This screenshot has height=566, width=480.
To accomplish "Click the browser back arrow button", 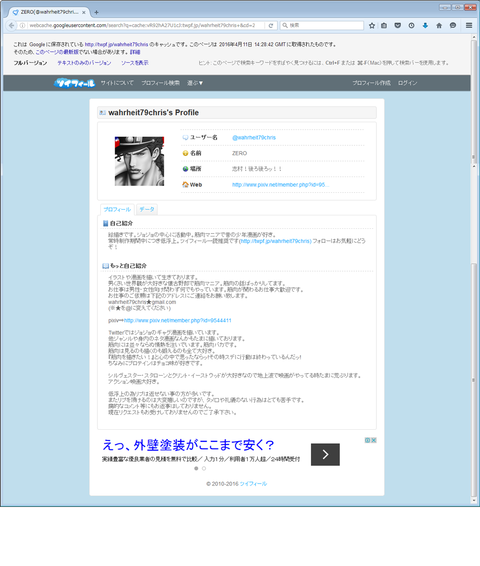I will [x=11, y=25].
